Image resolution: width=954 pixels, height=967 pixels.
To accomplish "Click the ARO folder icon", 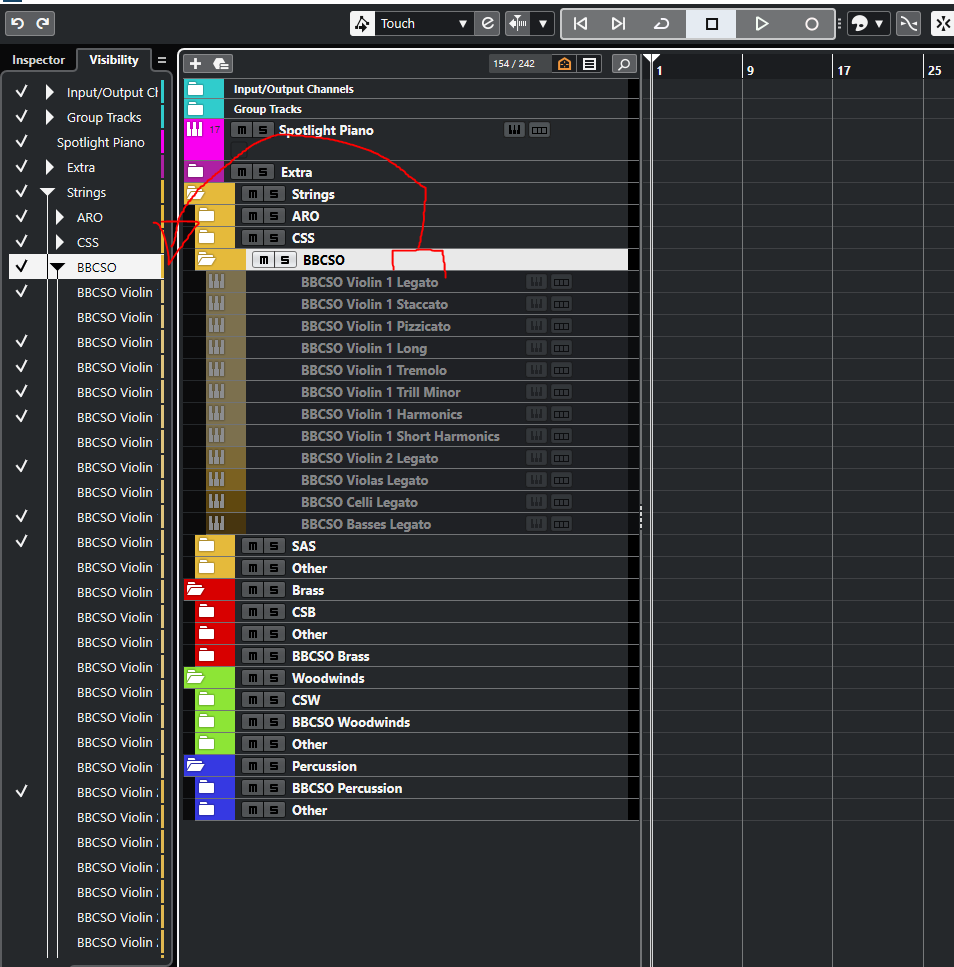I will [x=206, y=216].
